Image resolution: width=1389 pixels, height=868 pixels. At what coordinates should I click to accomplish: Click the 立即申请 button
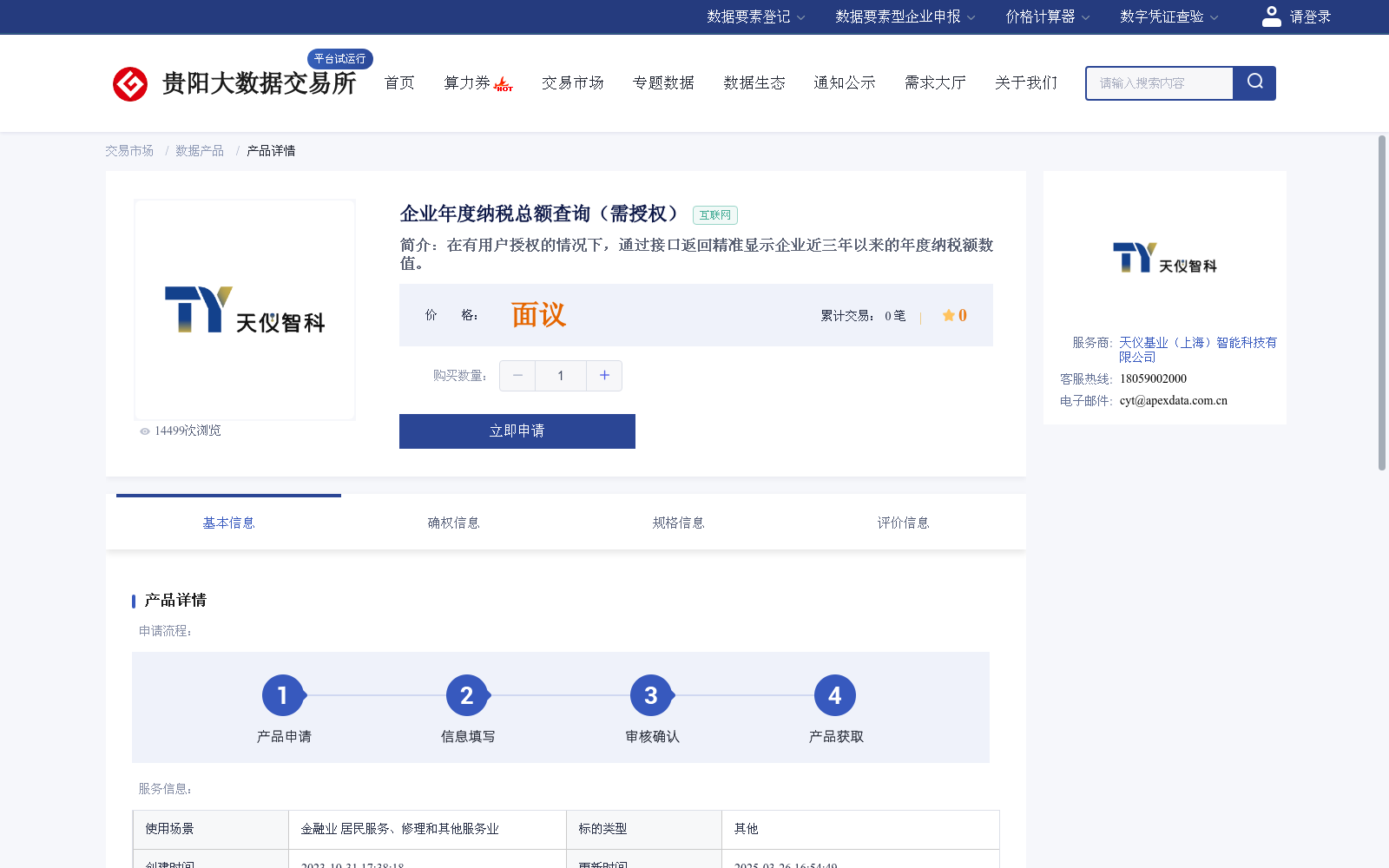517,431
